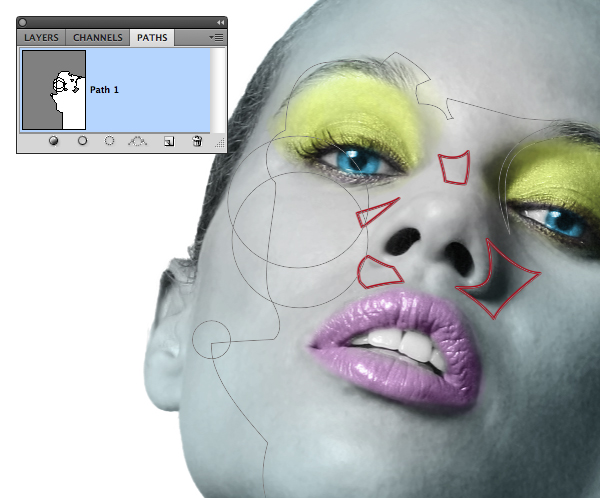The width and height of the screenshot is (600, 498).
Task: Collapse the panel with double-arrow icon
Action: (219, 22)
